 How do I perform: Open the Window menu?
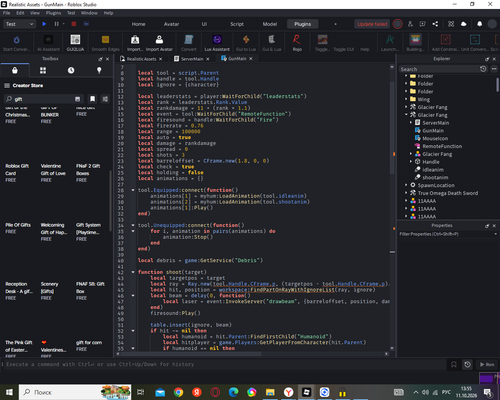(89, 13)
